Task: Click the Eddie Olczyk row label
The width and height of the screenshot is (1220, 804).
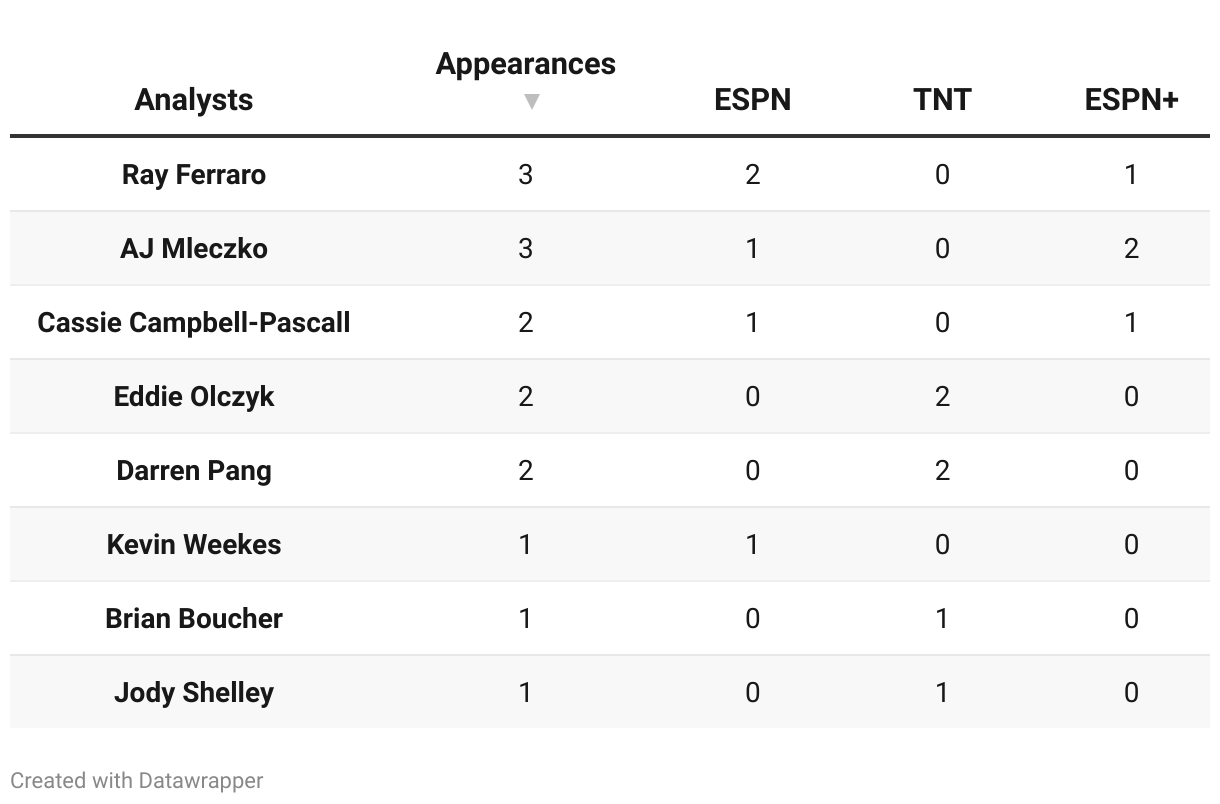Action: point(194,397)
